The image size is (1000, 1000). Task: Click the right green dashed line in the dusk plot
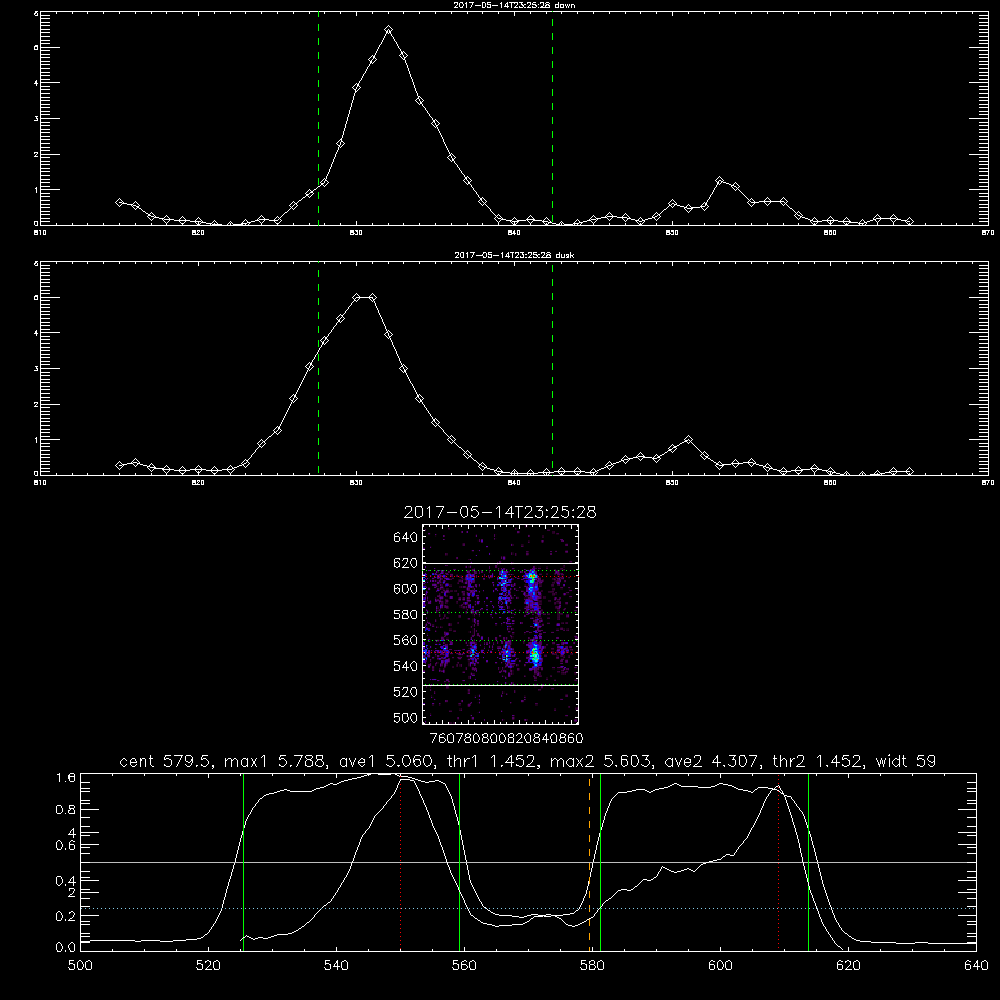[x=552, y=370]
